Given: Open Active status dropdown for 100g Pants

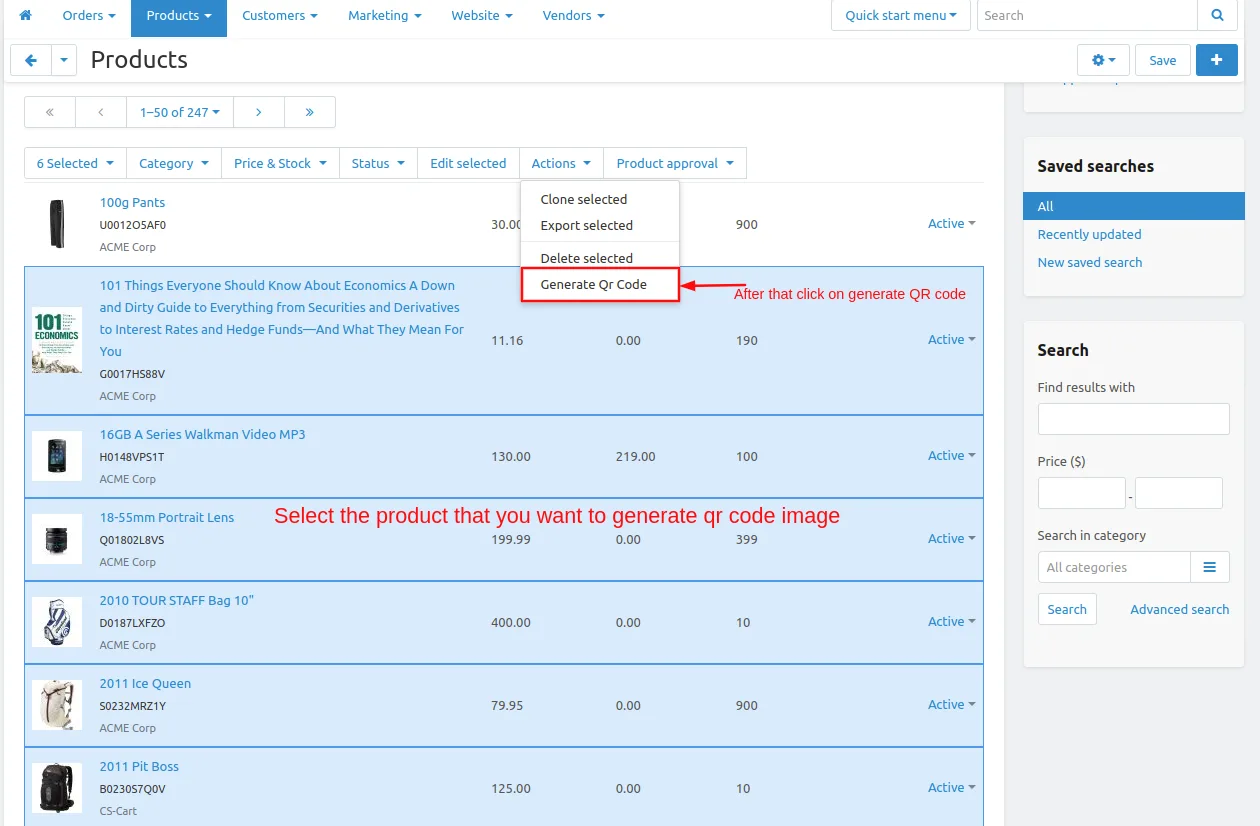Looking at the screenshot, I should [951, 224].
